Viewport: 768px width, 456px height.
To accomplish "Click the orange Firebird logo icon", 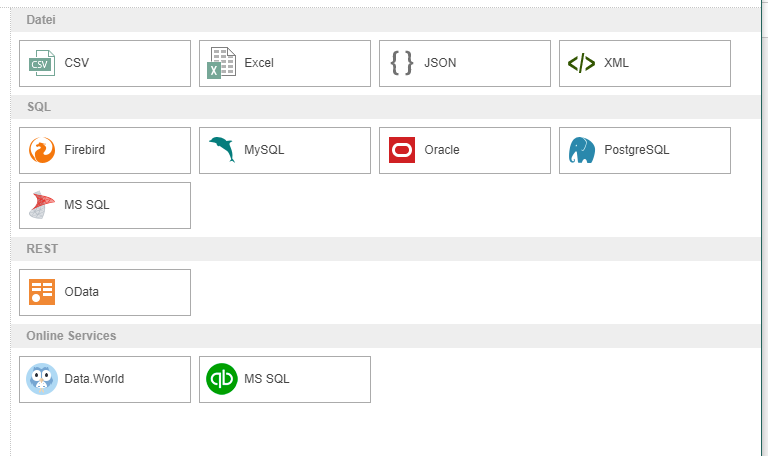I will 42,150.
